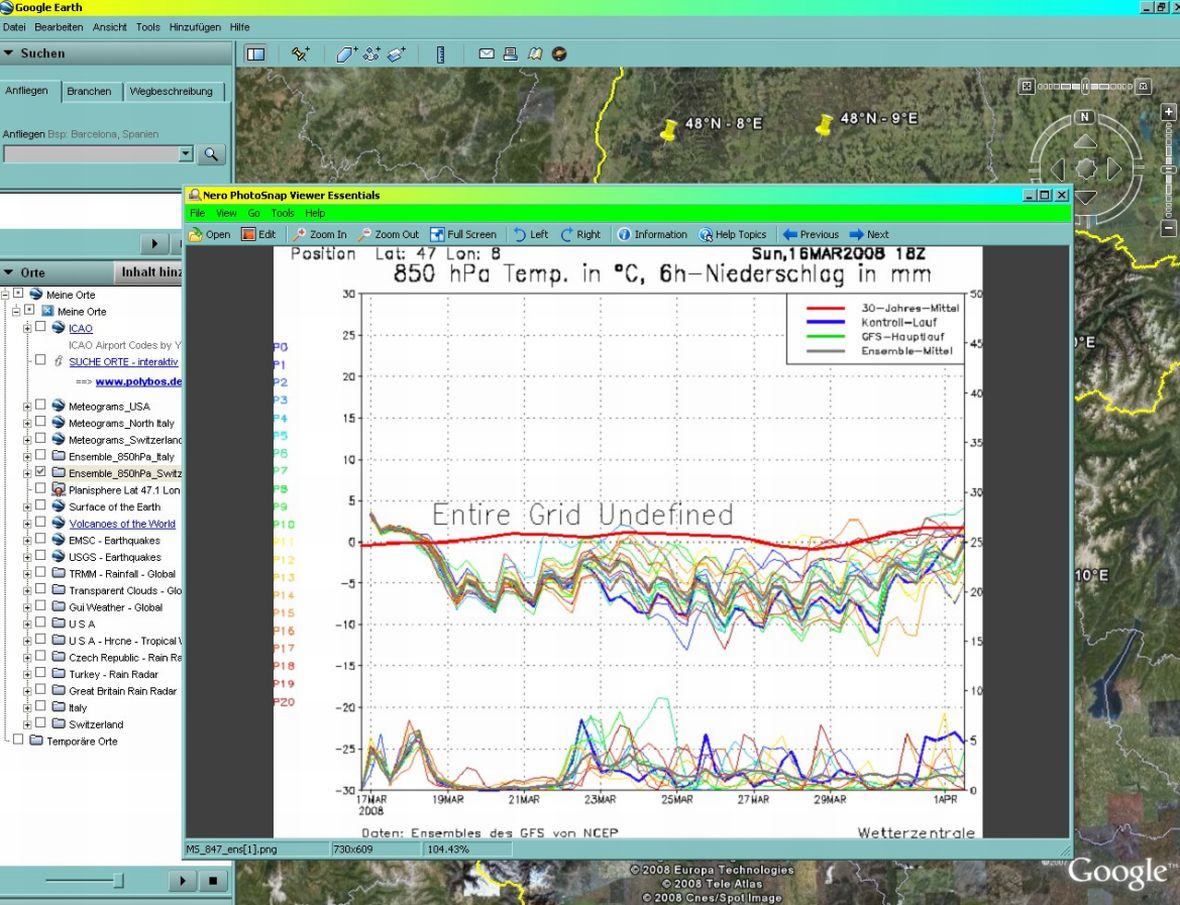Click the search magnifier button

click(211, 154)
